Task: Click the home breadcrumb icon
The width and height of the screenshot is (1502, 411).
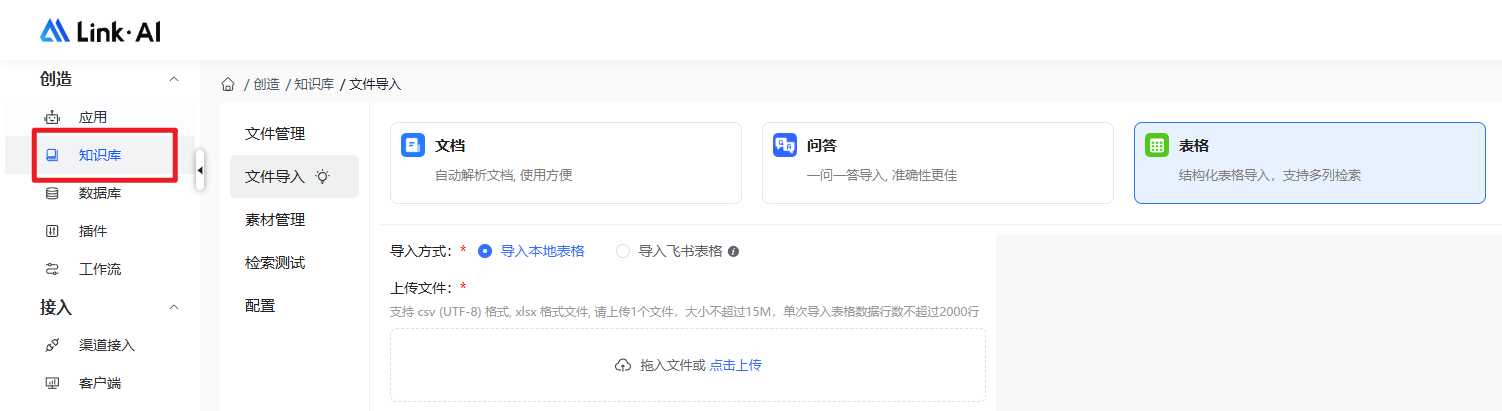Action: pyautogui.click(x=228, y=84)
